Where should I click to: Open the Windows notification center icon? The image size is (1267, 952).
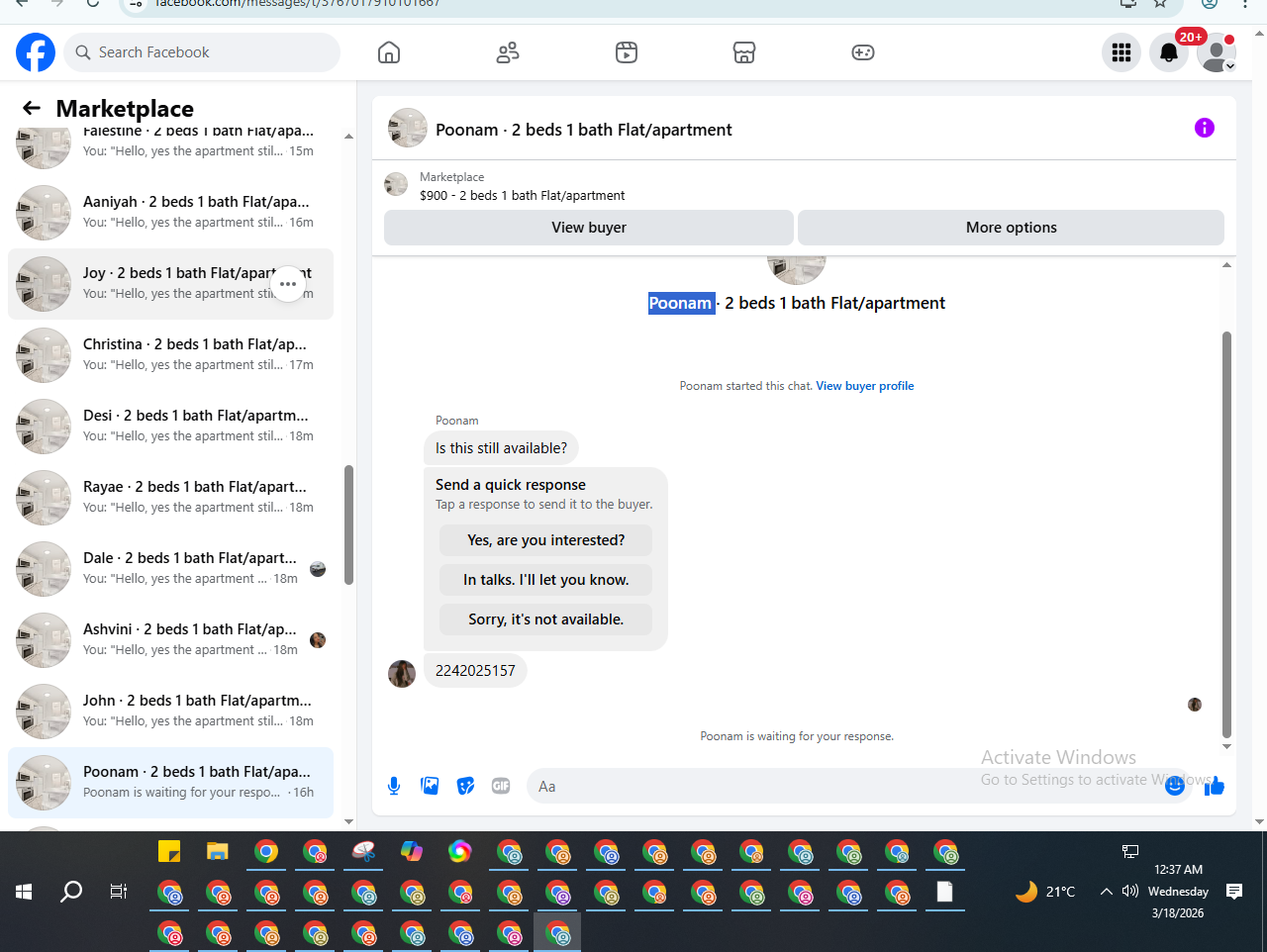point(1234,892)
